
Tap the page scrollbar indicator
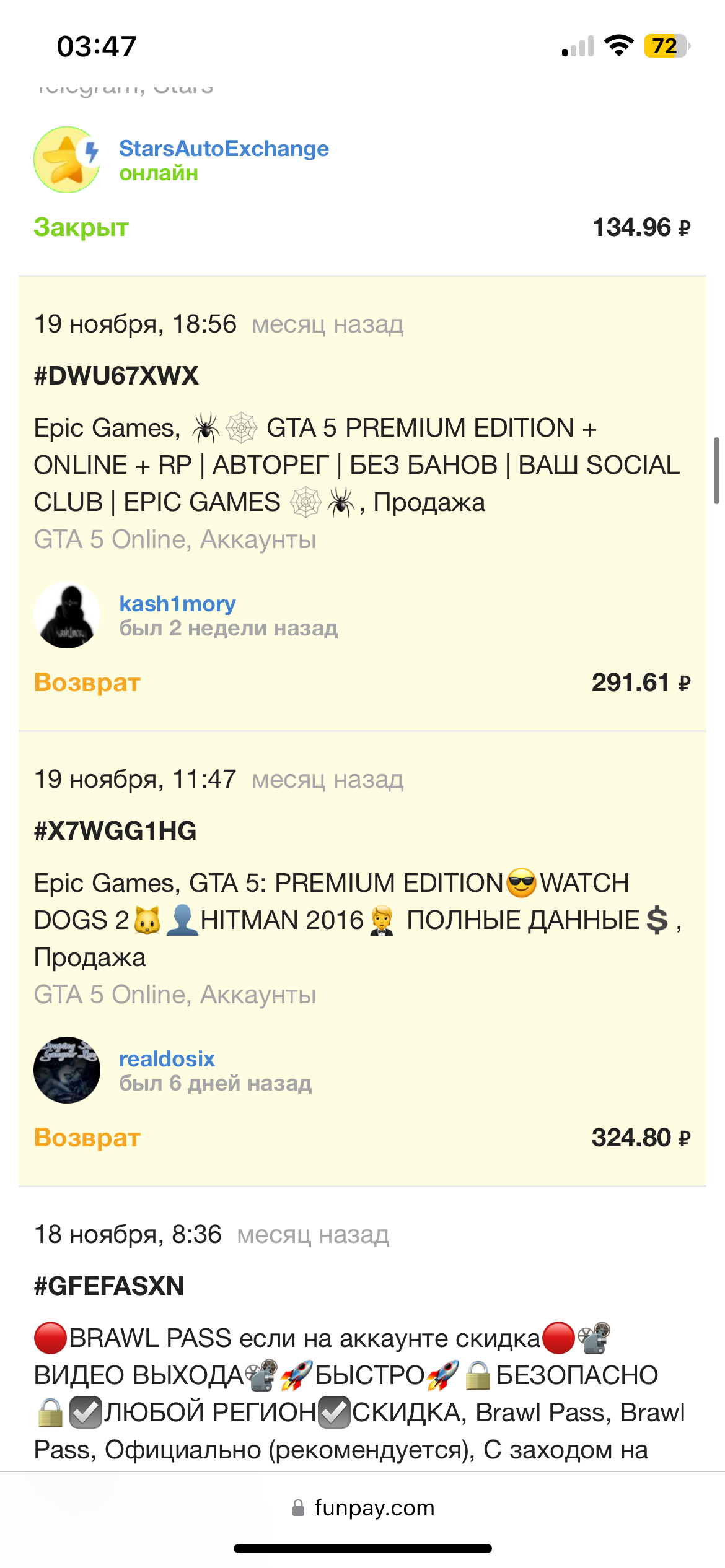tap(717, 471)
